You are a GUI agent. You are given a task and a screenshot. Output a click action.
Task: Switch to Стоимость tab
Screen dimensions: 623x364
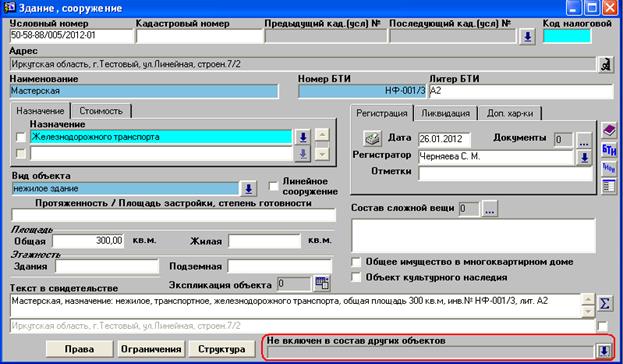point(101,111)
